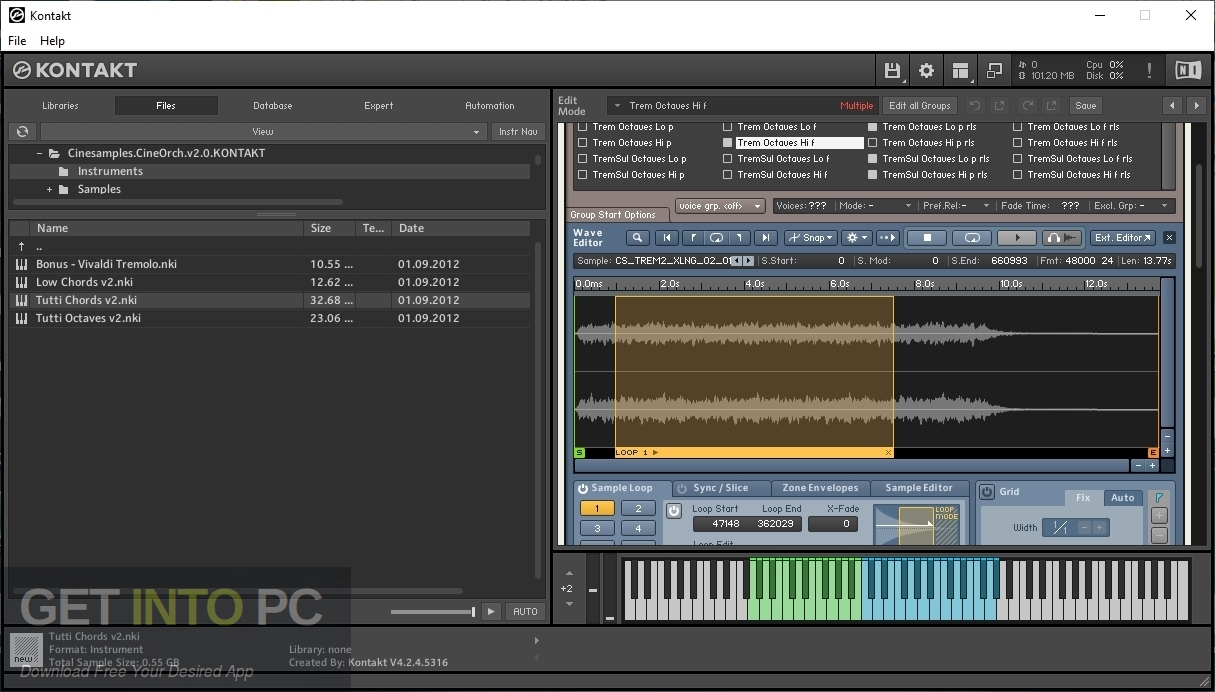Screen dimensions: 1215x692
Task: Click the save instrument disk icon
Action: click(892, 70)
